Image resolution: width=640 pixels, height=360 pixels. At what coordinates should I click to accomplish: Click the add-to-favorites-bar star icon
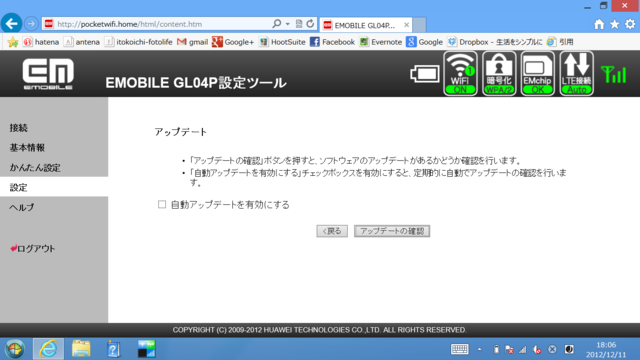[13, 42]
